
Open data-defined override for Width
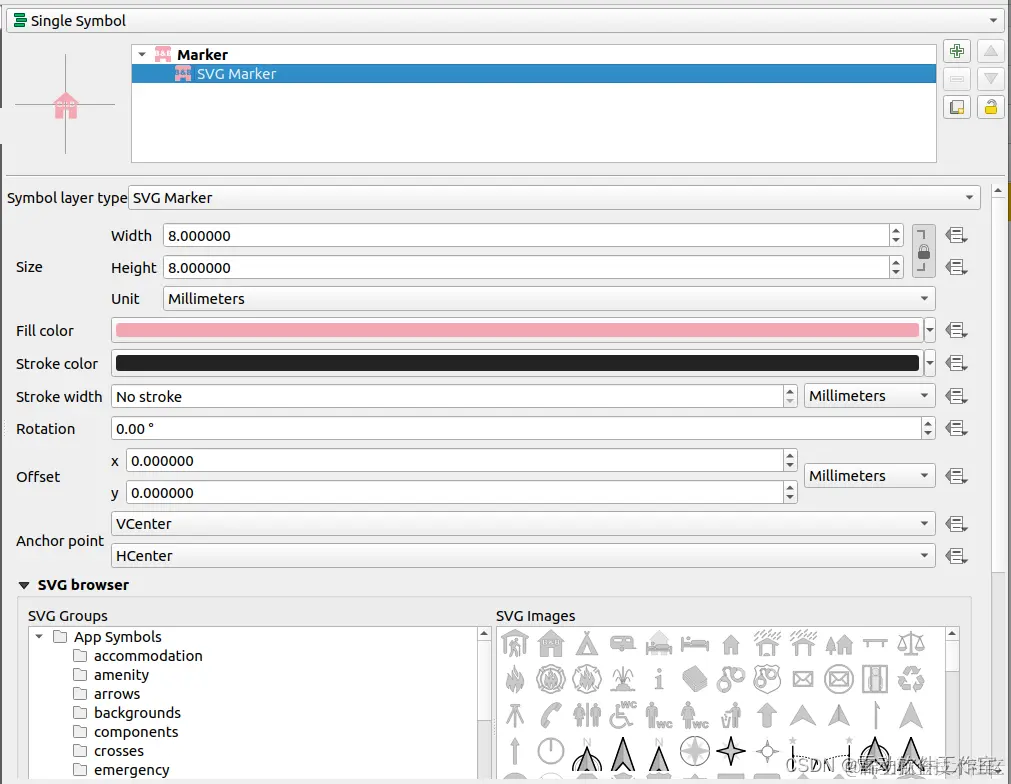956,236
